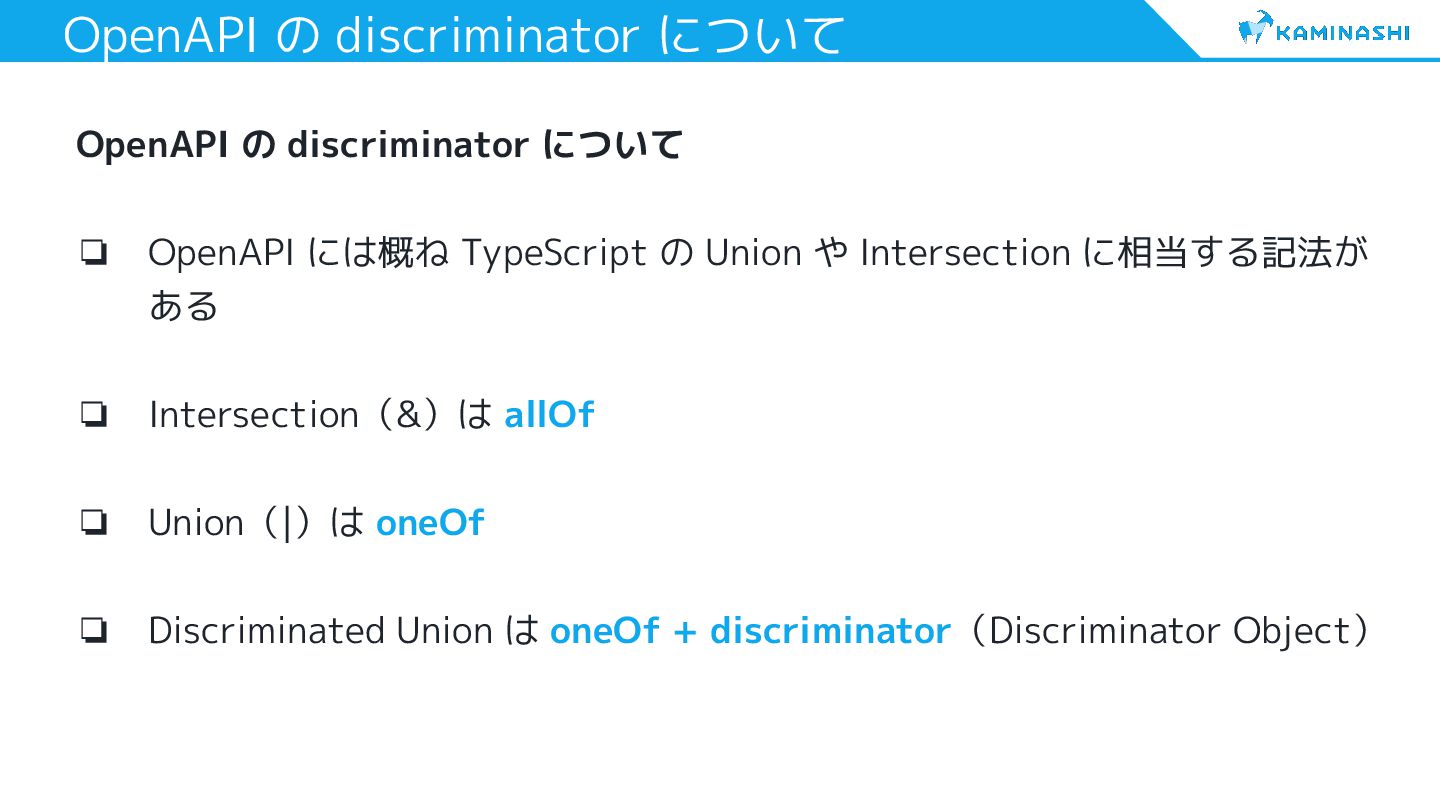This screenshot has height=810, width=1440.
Task: Click the wrapped "ある" text line
Action: click(x=183, y=306)
